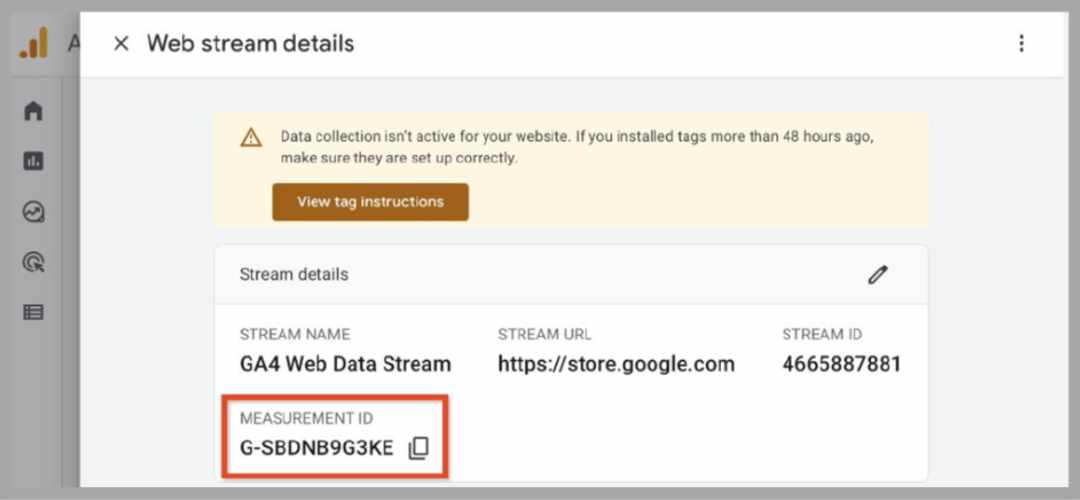This screenshot has height=500, width=1080.
Task: Click the View tag instructions button
Action: click(x=371, y=202)
